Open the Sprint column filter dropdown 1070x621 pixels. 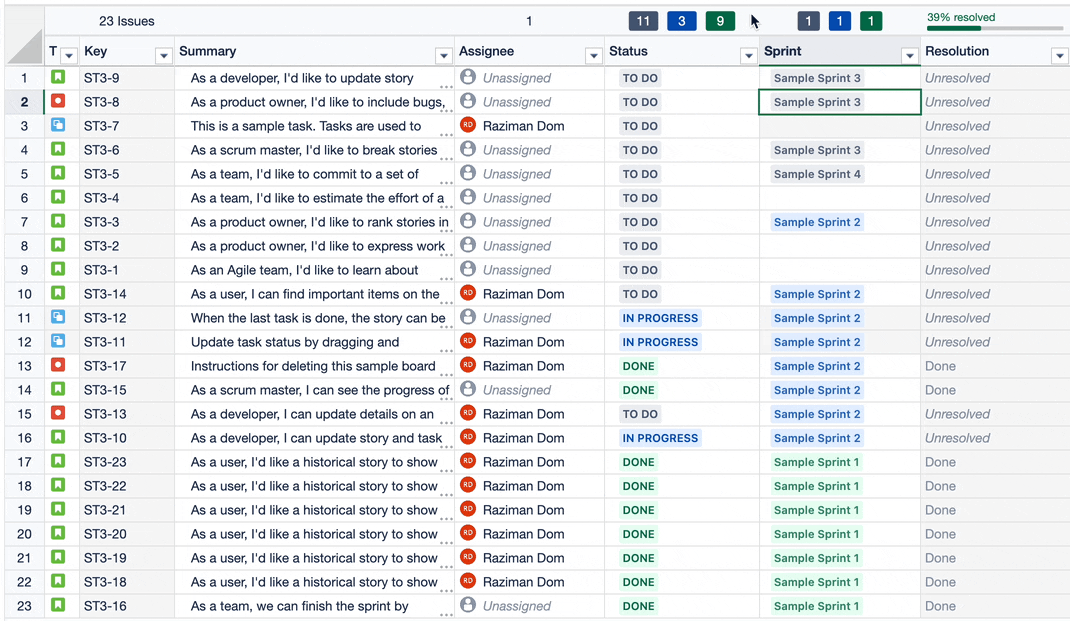click(909, 56)
